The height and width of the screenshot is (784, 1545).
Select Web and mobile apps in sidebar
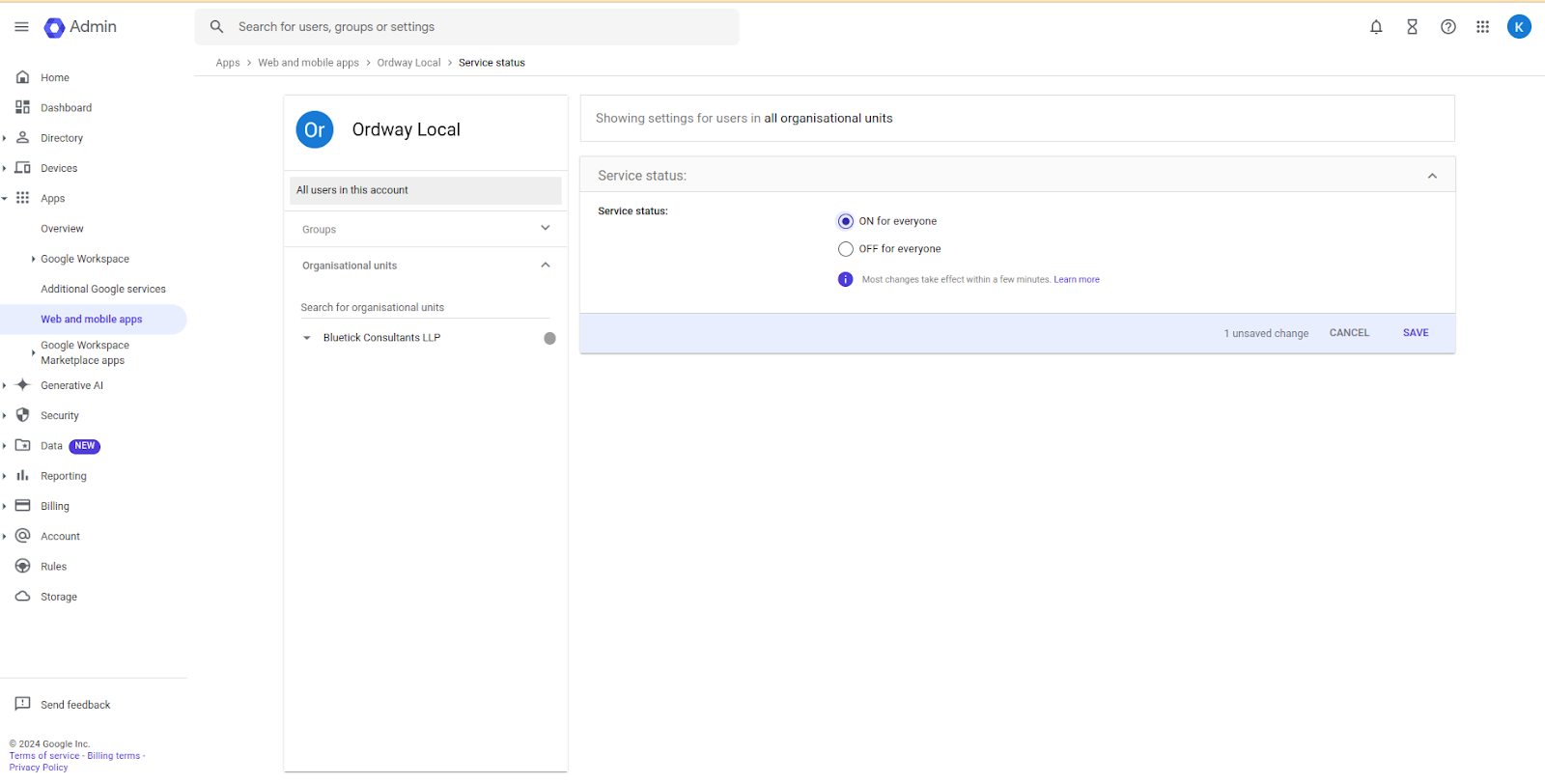92,320
